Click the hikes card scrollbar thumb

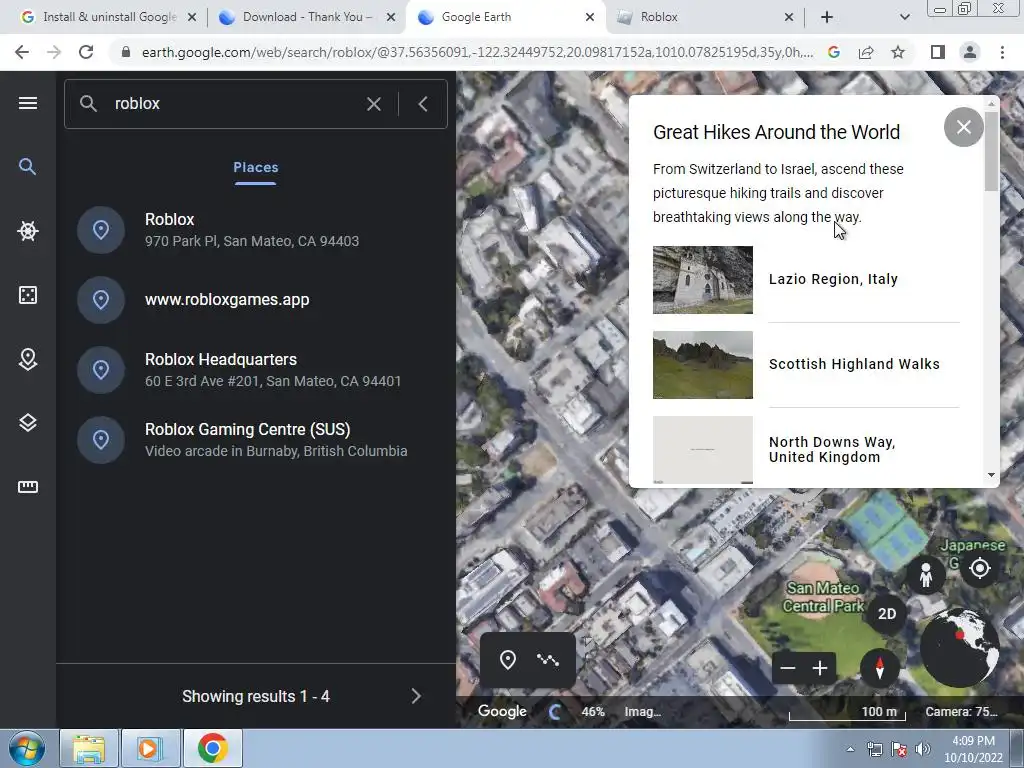(x=991, y=152)
